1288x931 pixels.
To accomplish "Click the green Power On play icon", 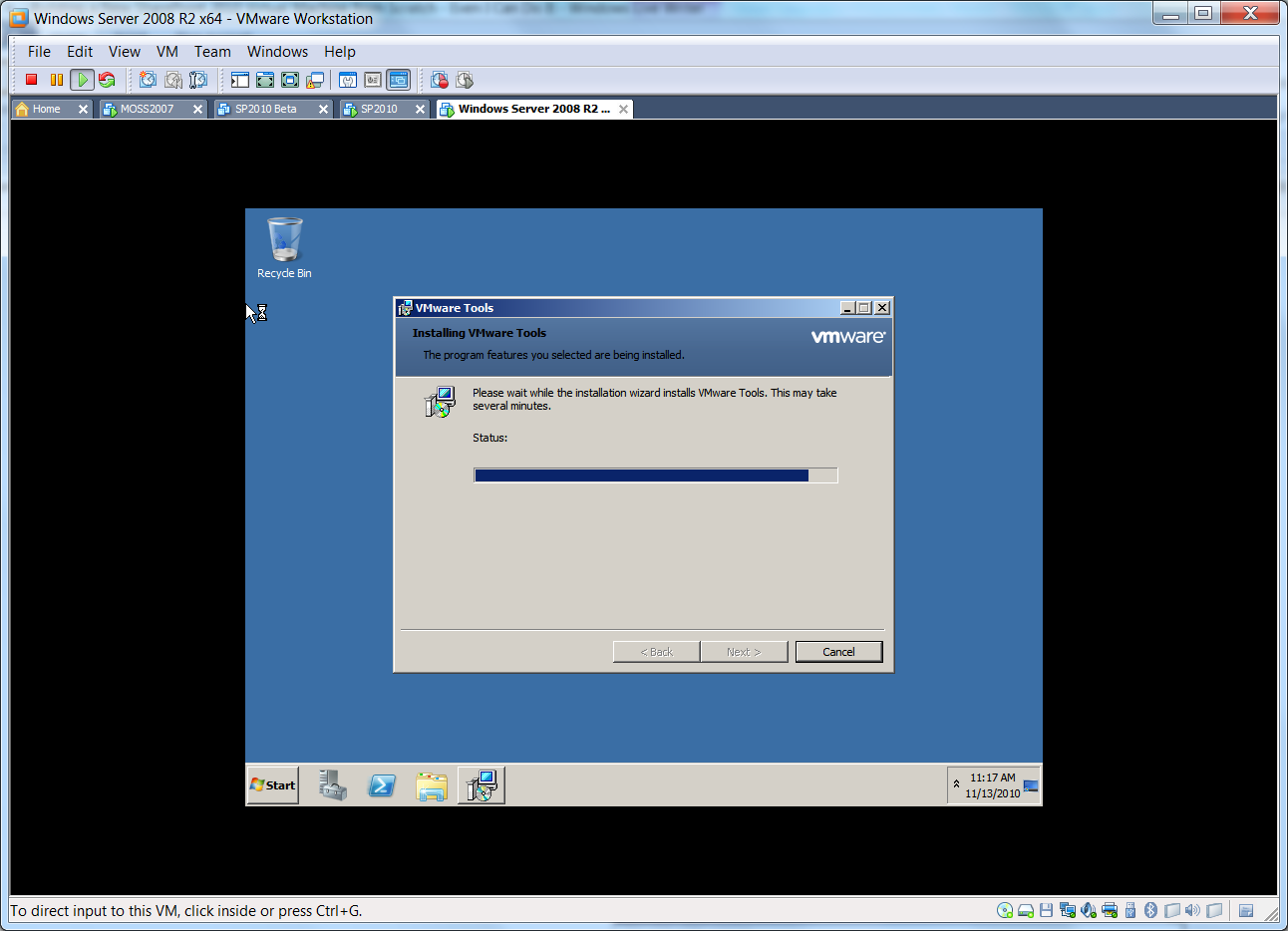I will pos(83,80).
